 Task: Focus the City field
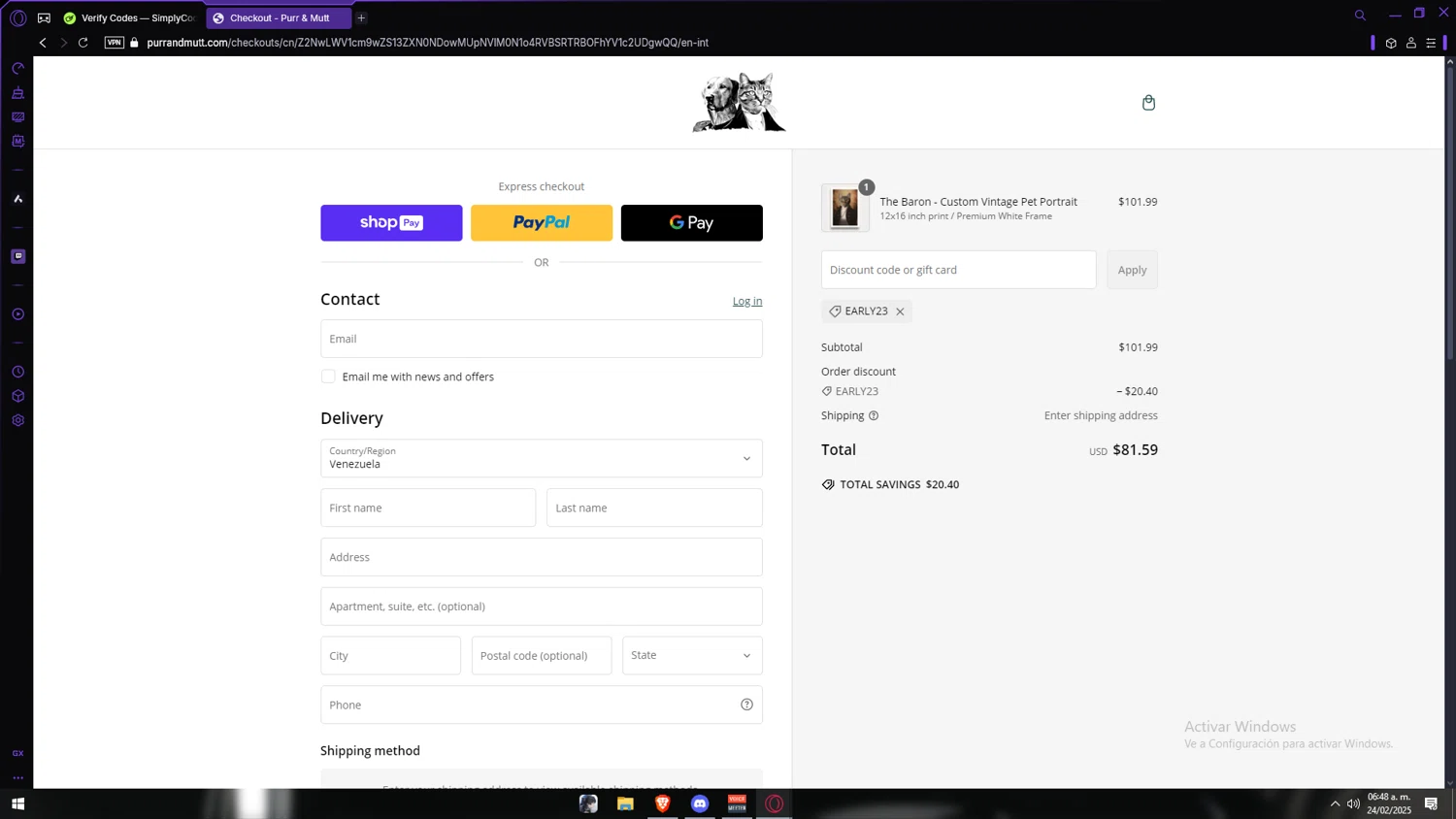coord(390,655)
